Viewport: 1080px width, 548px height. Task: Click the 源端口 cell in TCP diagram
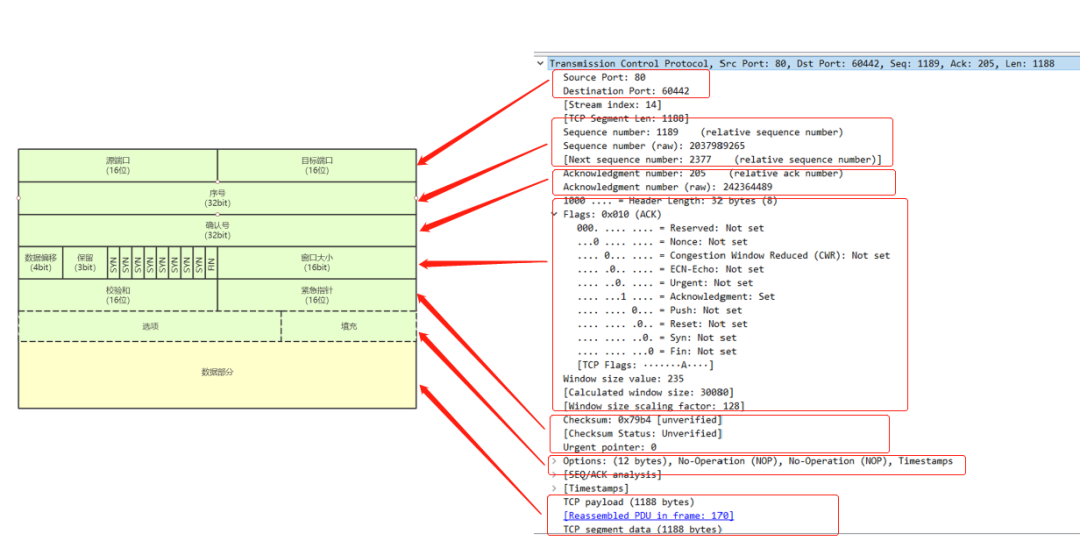pyautogui.click(x=118, y=165)
